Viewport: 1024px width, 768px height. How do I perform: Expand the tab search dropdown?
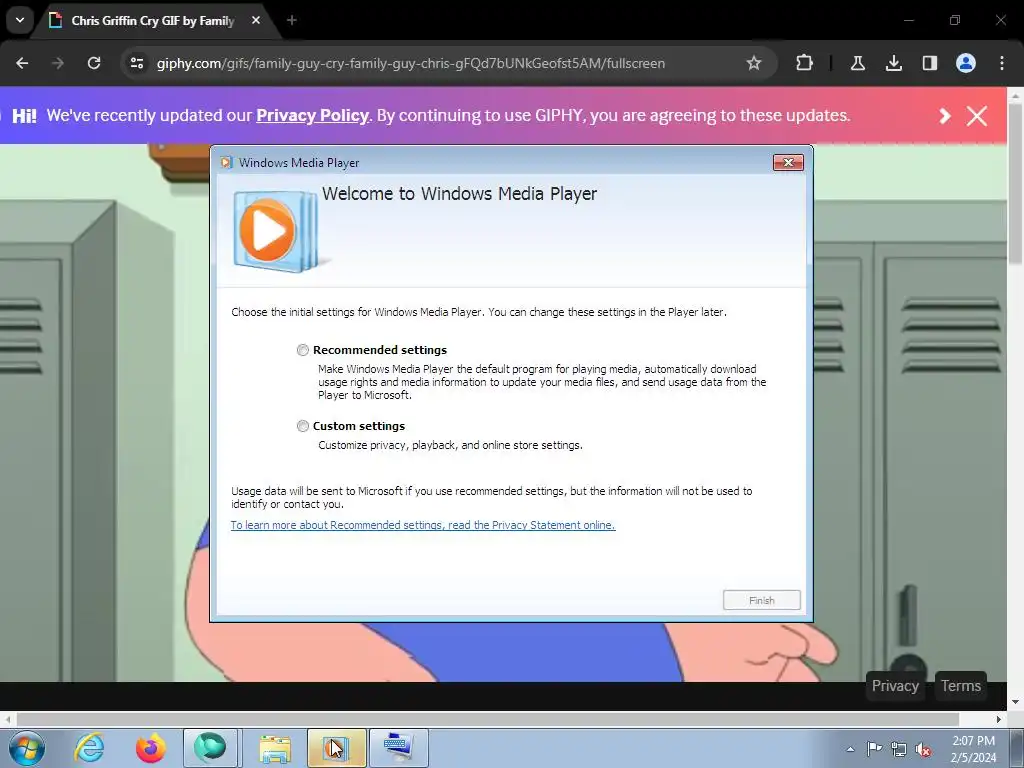[x=20, y=20]
